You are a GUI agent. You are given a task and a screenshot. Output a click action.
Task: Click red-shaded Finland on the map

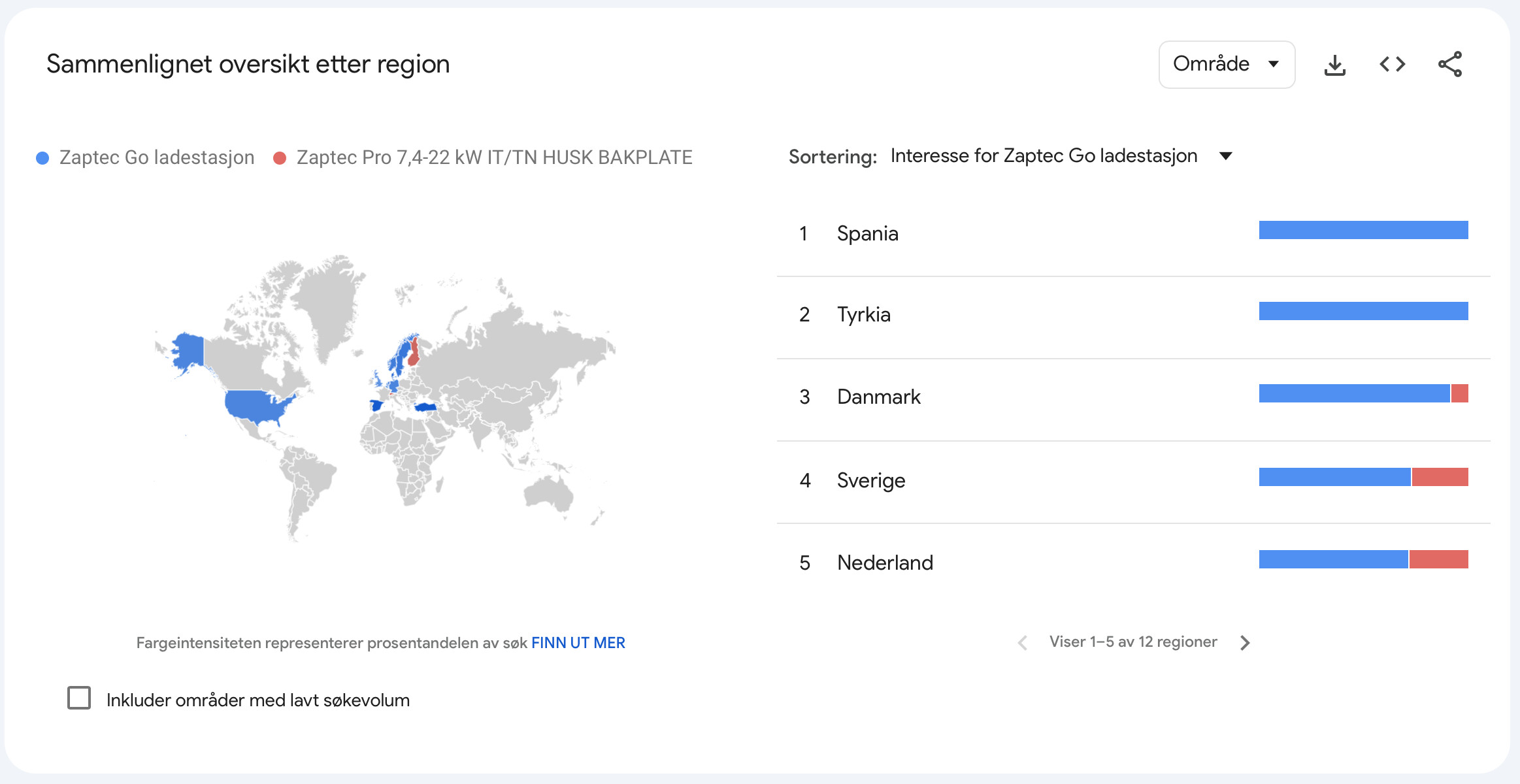click(x=414, y=352)
